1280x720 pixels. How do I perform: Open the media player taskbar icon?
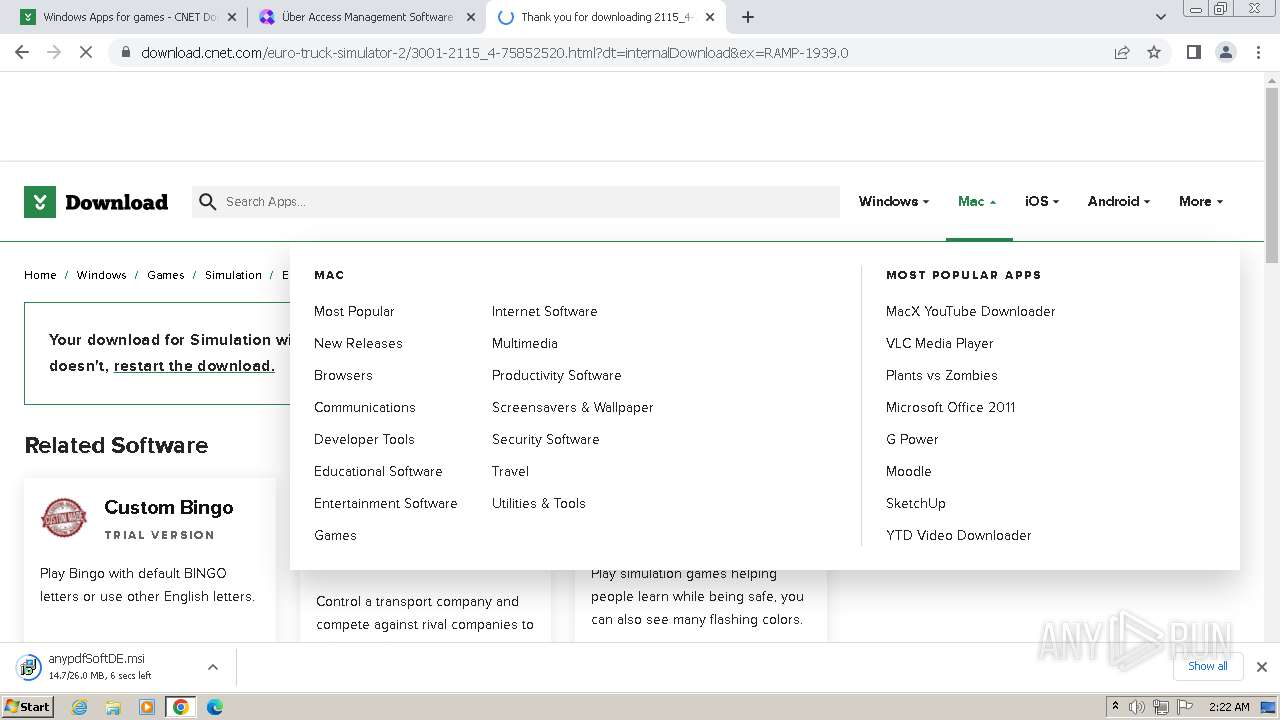(x=147, y=707)
